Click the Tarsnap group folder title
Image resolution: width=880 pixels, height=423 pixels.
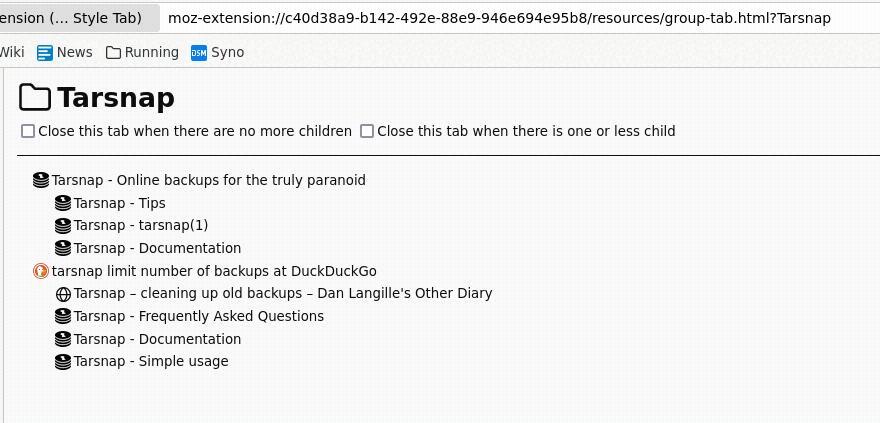pyautogui.click(x=115, y=98)
